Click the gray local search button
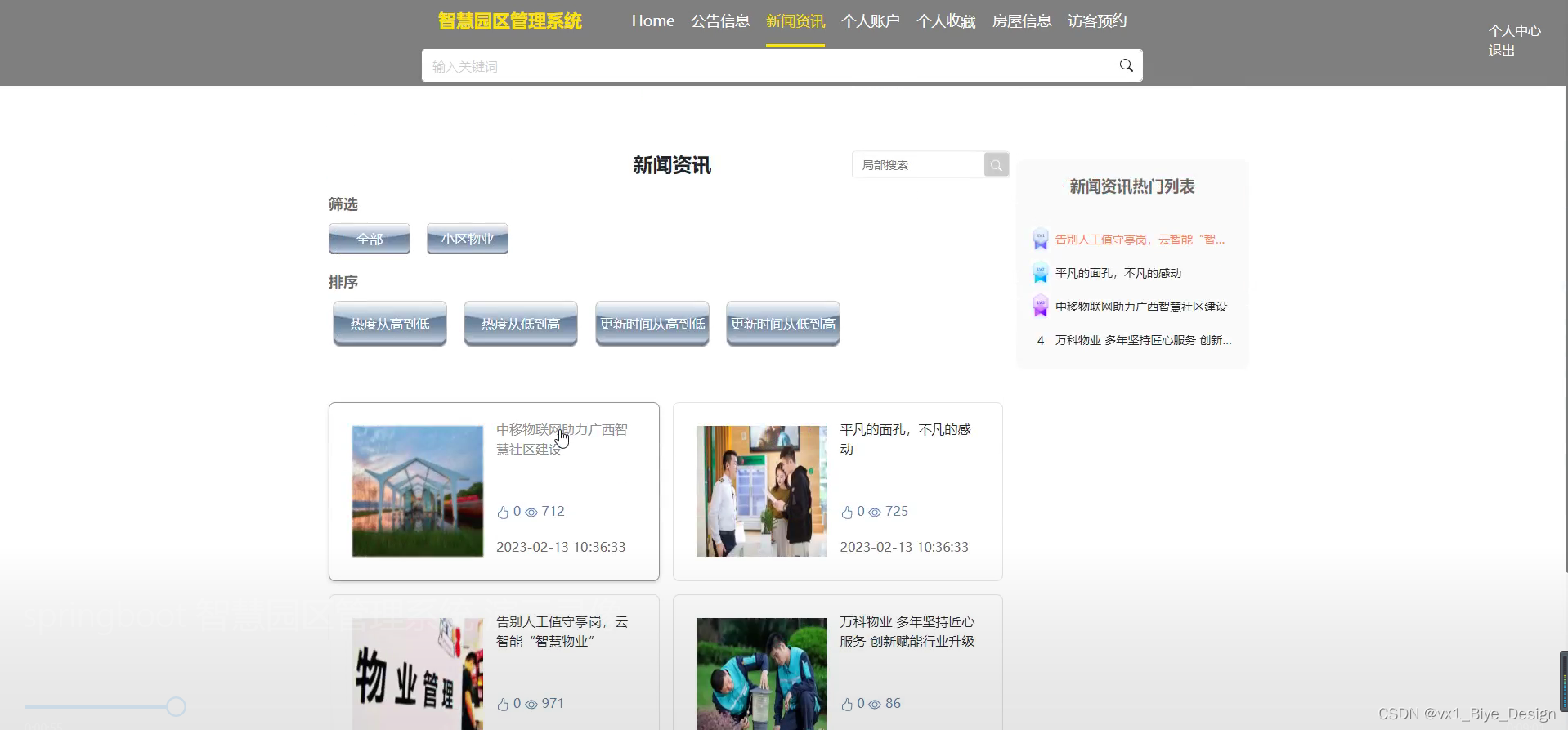Image resolution: width=1568 pixels, height=730 pixels. coord(996,165)
